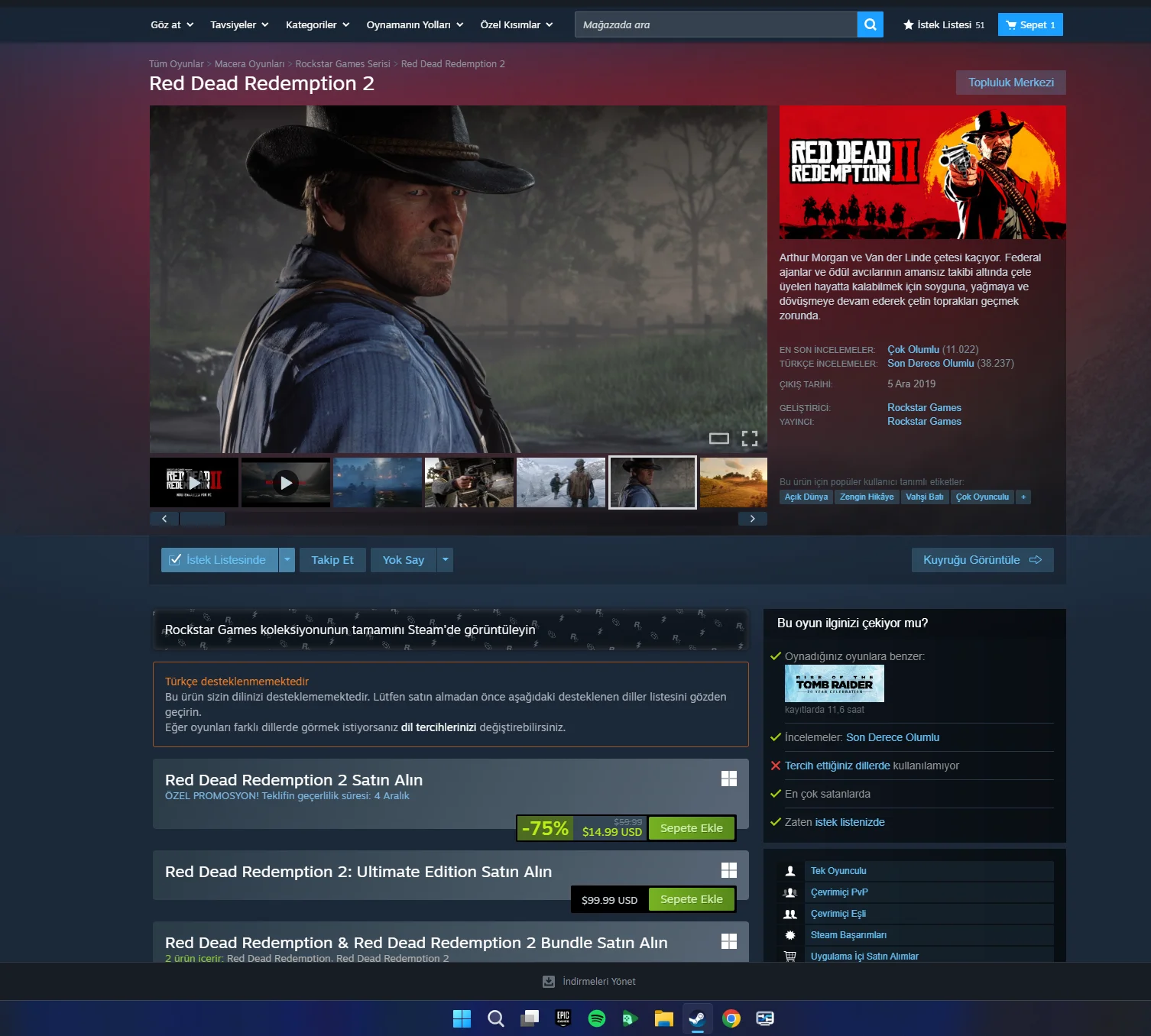The image size is (1151, 1036).
Task: Open the Özel Kısımlar menu
Action: 517,24
